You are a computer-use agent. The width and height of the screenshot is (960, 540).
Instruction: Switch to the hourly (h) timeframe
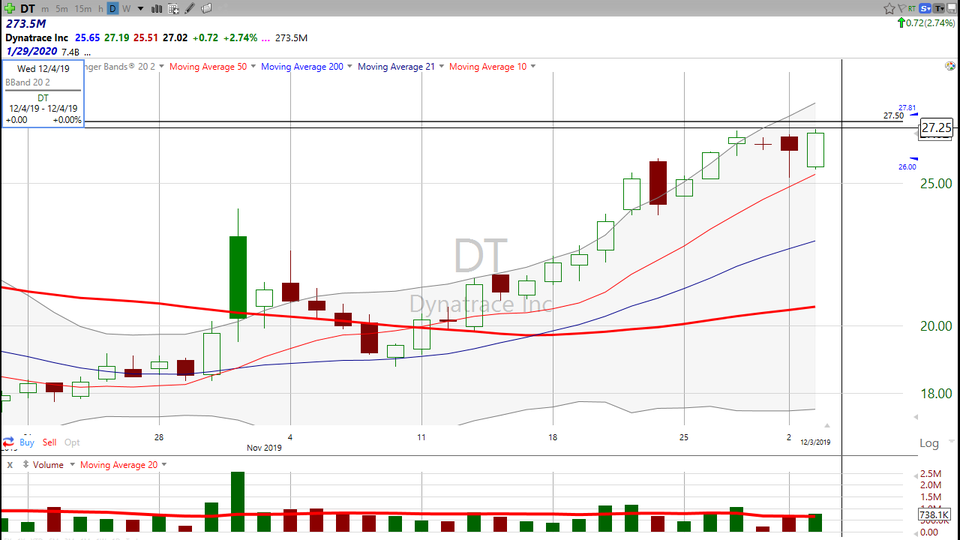click(100, 9)
